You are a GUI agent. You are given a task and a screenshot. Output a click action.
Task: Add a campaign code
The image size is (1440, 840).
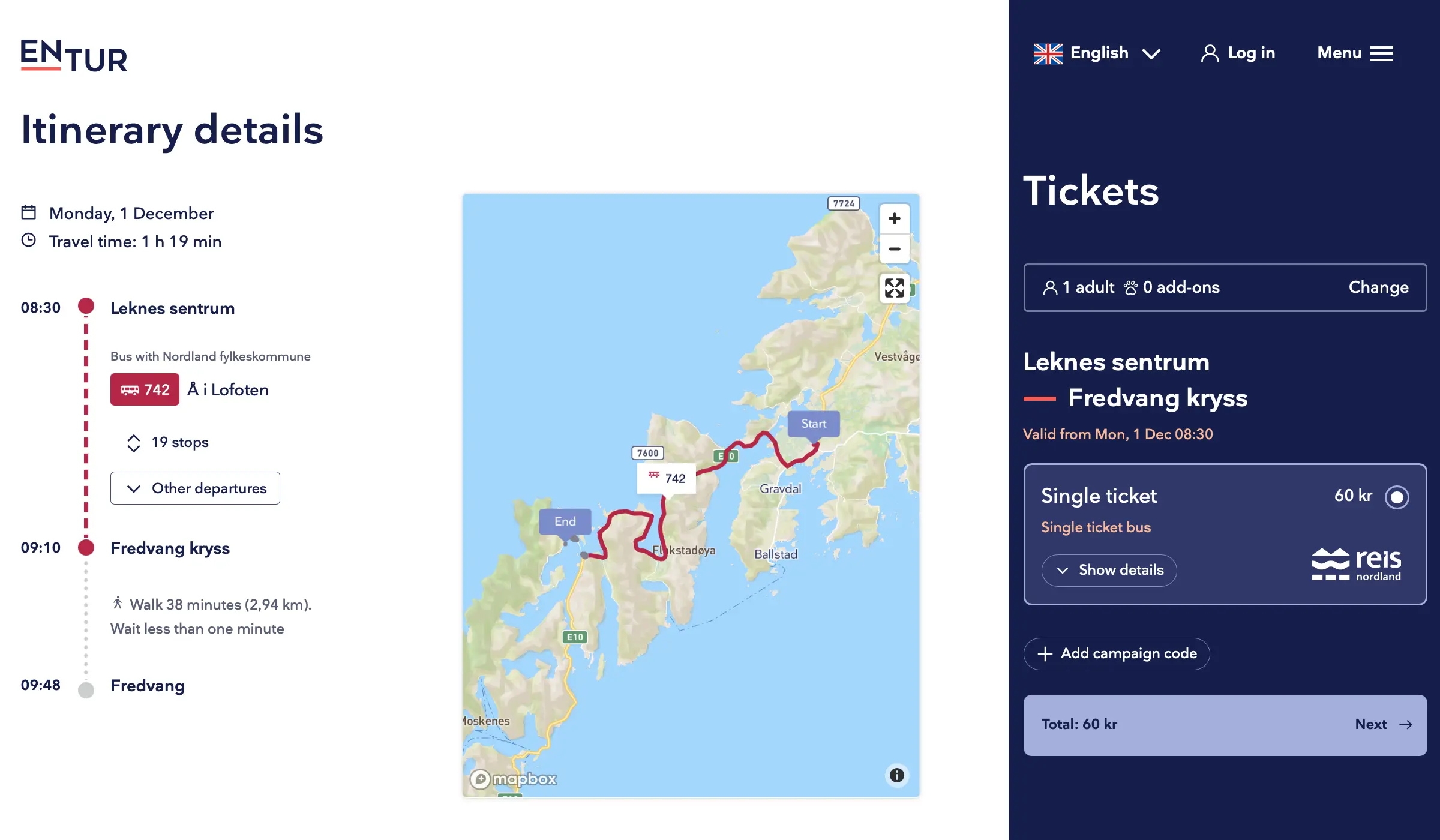1116,653
